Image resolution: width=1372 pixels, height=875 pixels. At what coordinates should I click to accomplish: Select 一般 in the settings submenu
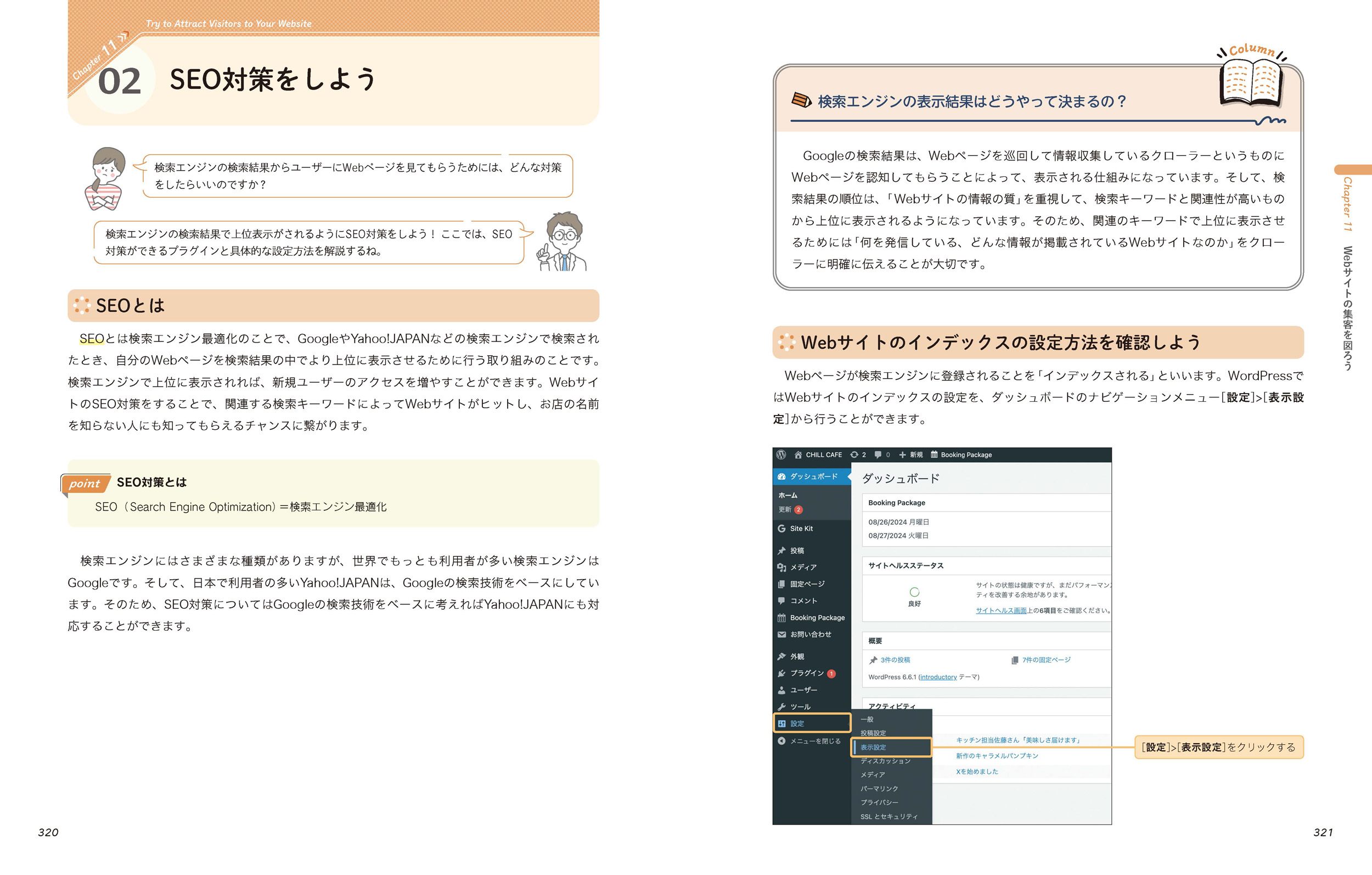(867, 719)
